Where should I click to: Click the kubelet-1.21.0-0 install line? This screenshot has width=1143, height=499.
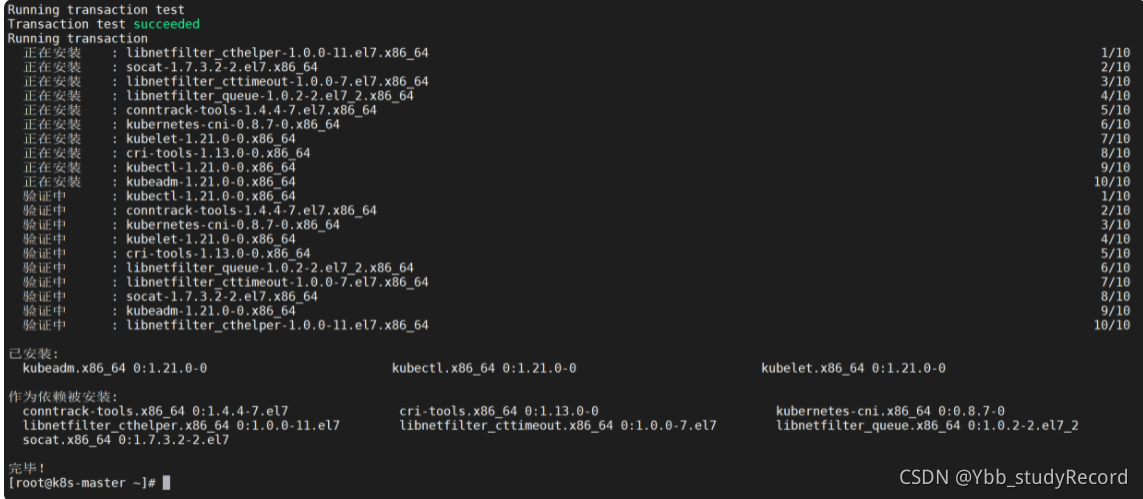pyautogui.click(x=578, y=138)
